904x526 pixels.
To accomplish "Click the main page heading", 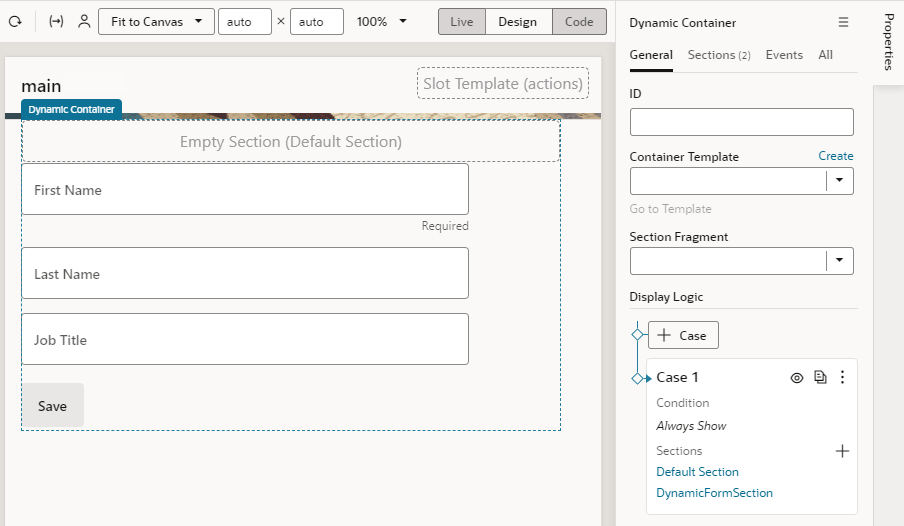I will (41, 86).
